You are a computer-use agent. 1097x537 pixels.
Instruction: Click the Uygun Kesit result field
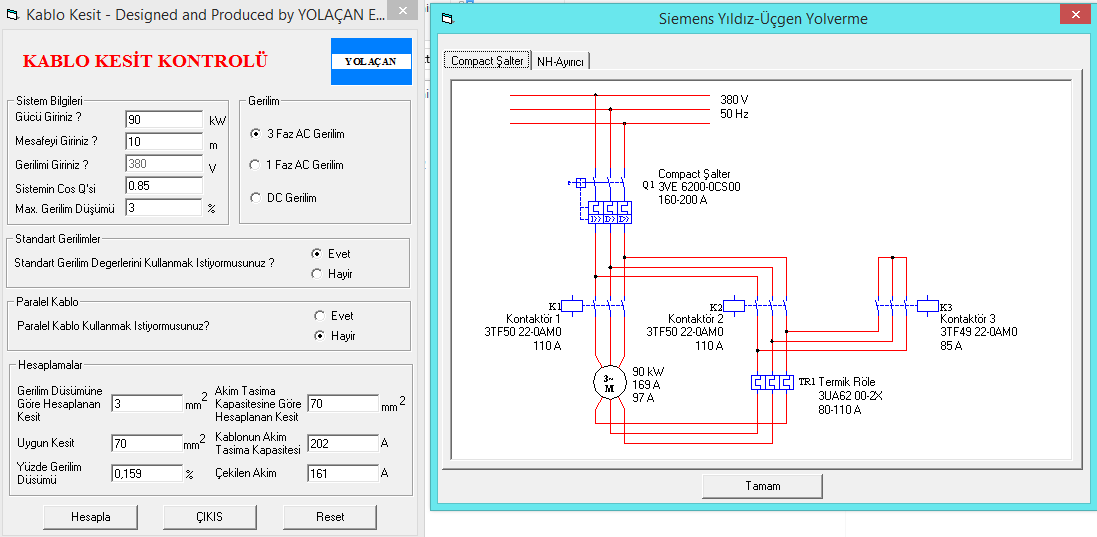click(147, 443)
